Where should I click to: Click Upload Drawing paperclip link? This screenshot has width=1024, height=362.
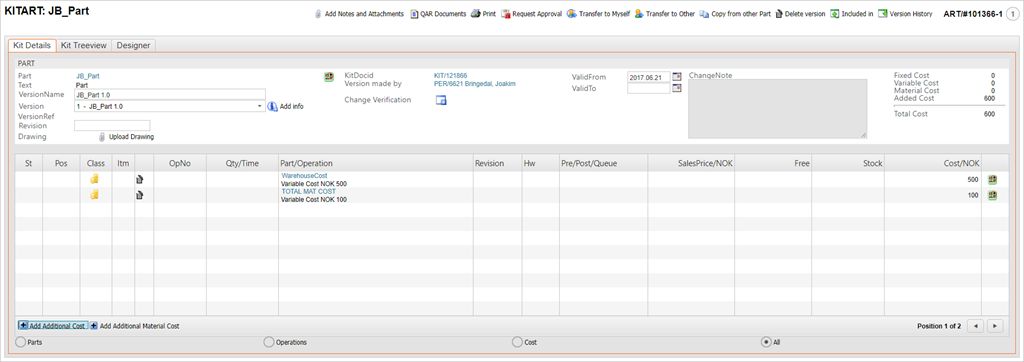[126, 137]
